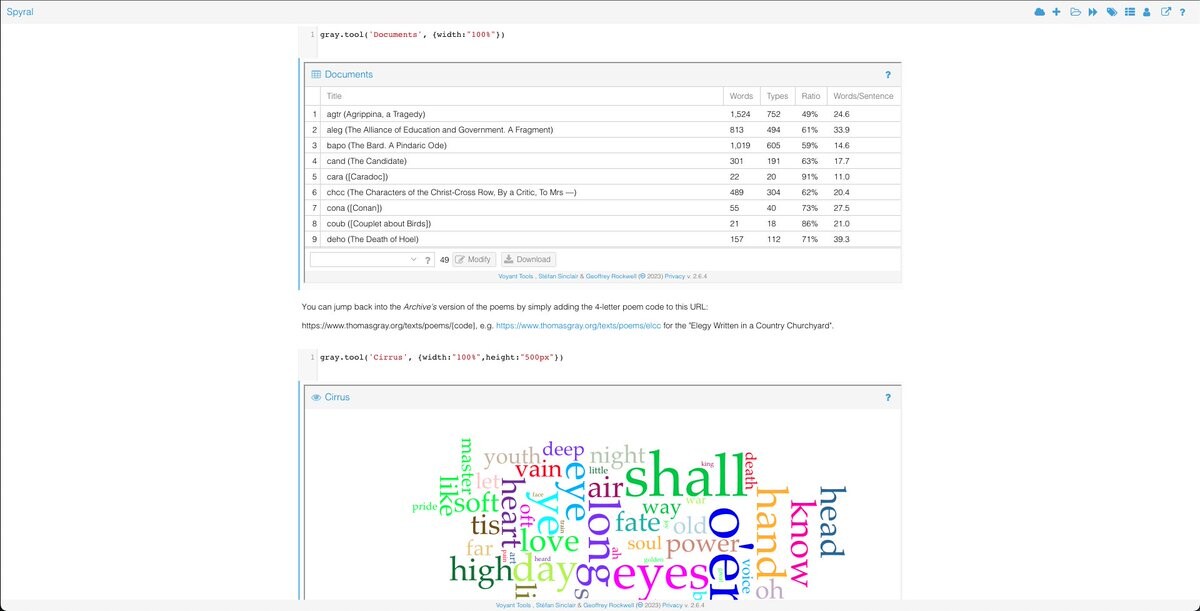Select the row 'cara ([Caradoc])'
This screenshot has width=1200, height=611.
603,177
